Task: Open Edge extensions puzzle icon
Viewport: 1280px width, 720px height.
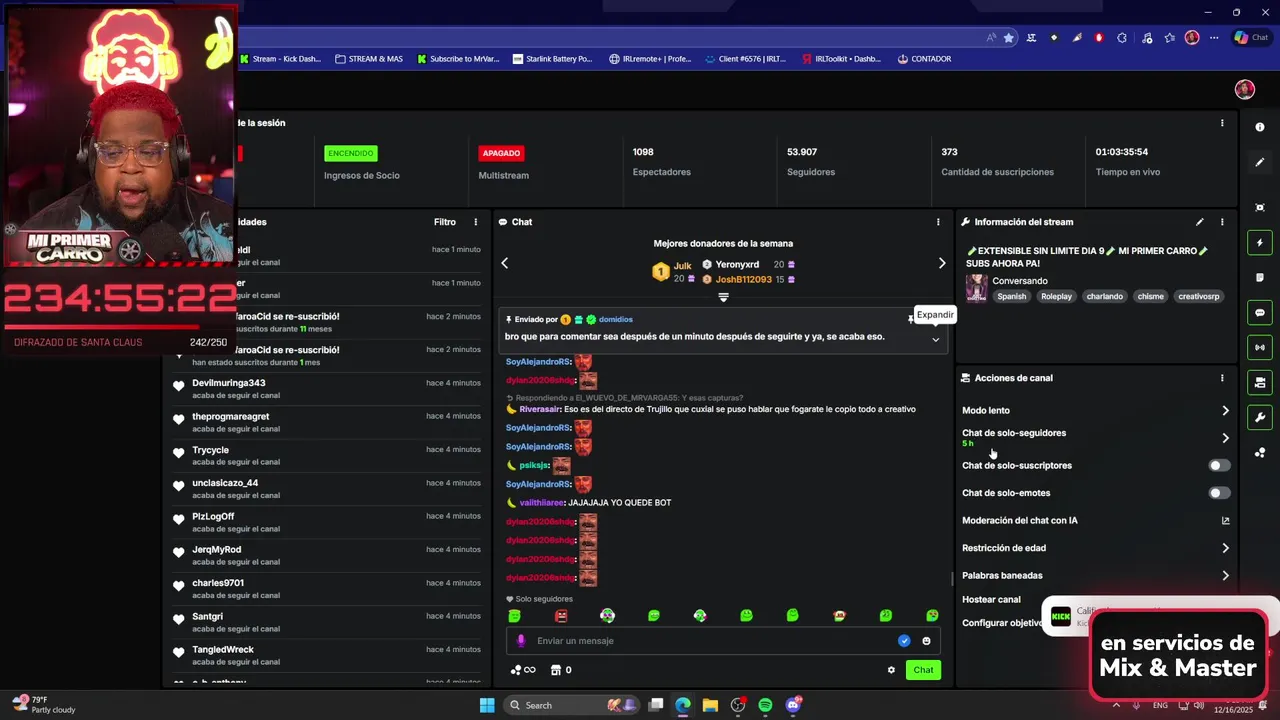Action: tap(1121, 38)
